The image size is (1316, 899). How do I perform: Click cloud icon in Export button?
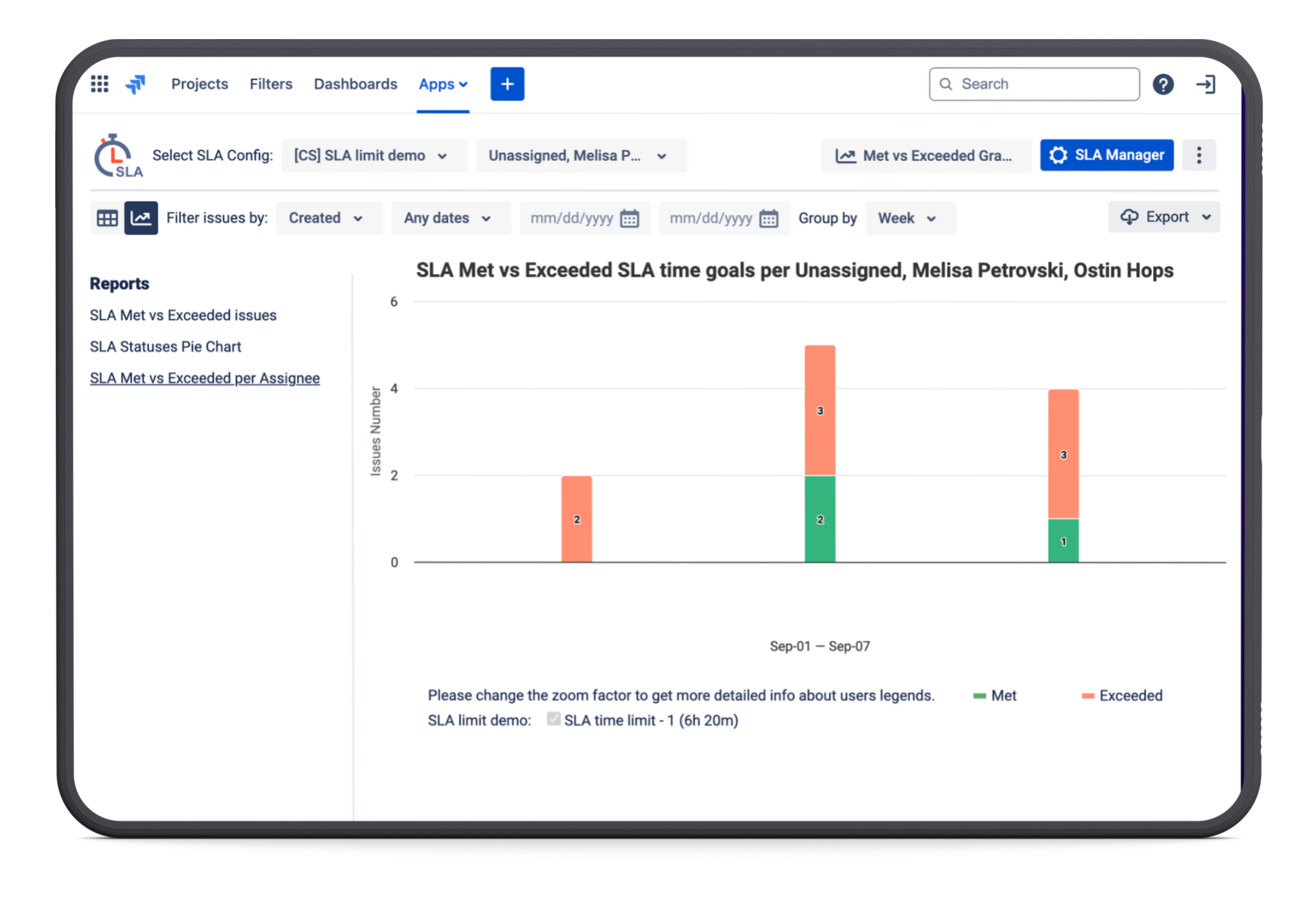(1129, 217)
